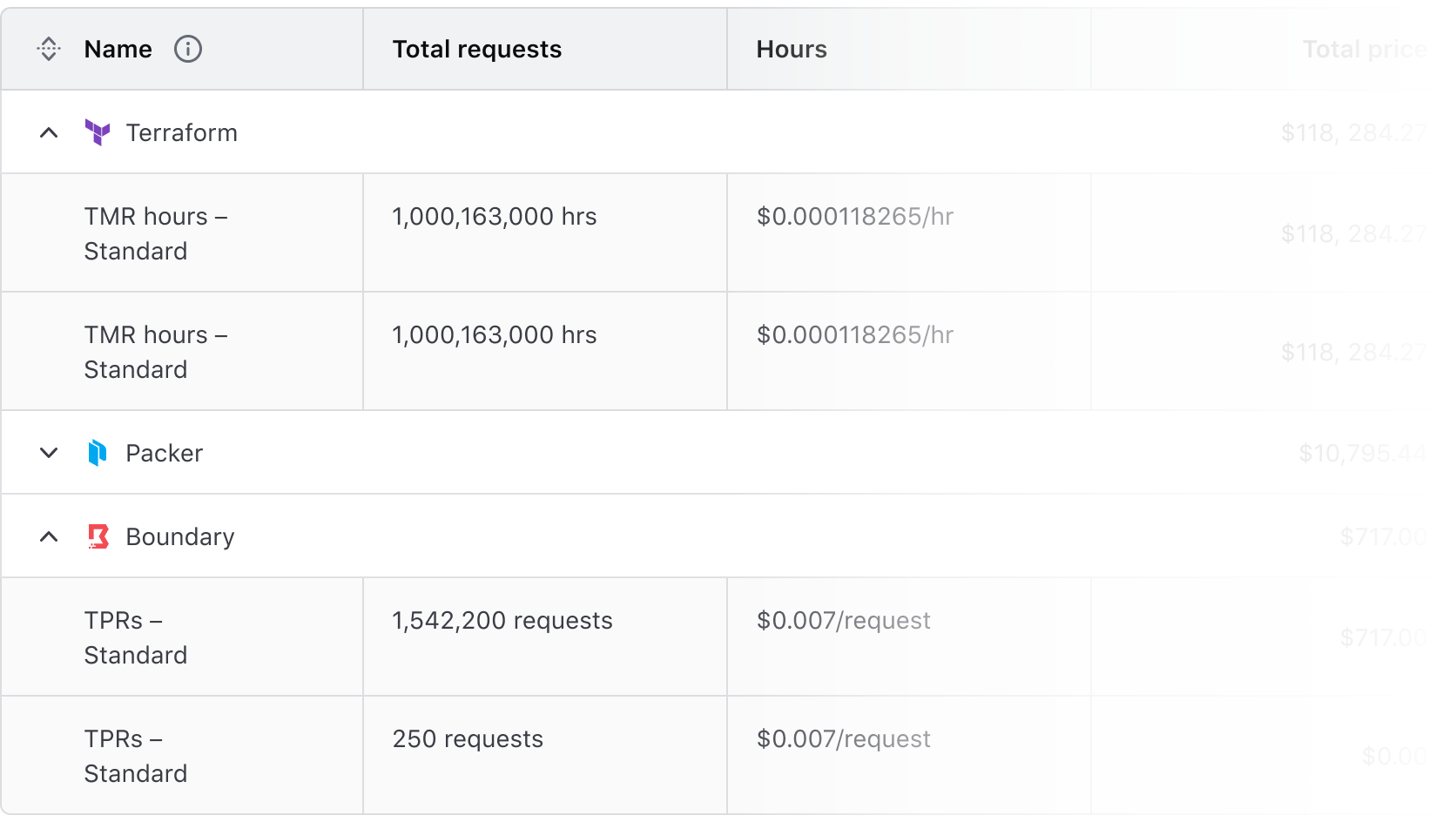Click the TPRs – Standard name beside 250 requests
This screenshot has width=1456, height=822.
click(135, 756)
